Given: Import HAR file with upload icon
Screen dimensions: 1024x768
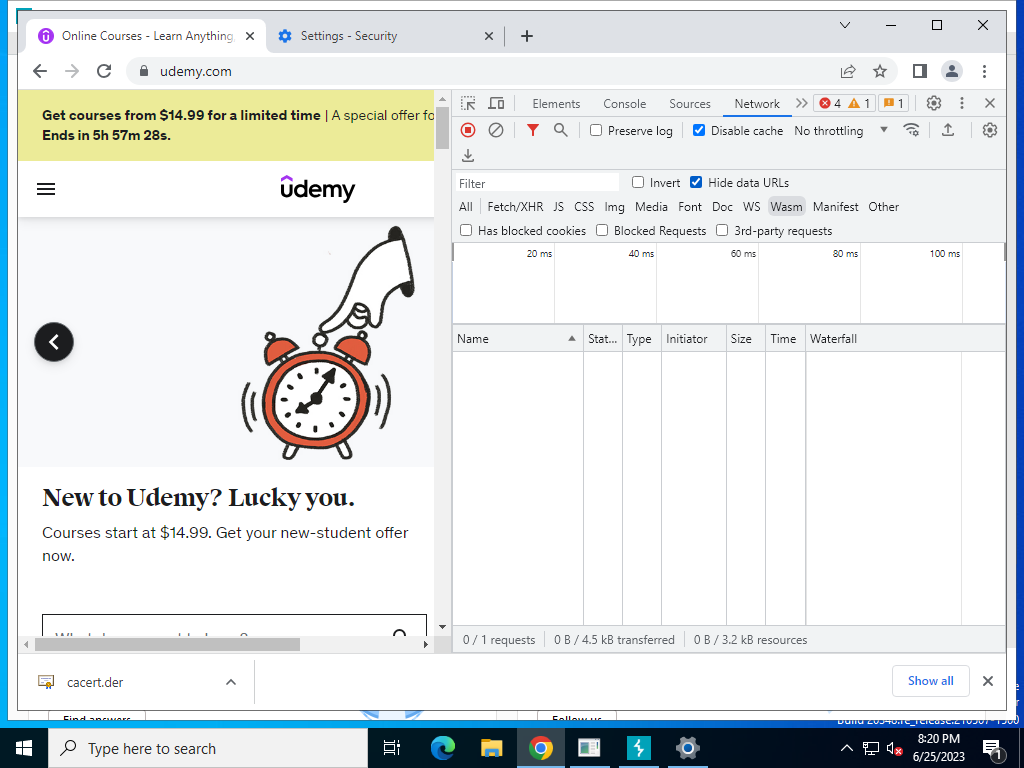Looking at the screenshot, I should 948,130.
